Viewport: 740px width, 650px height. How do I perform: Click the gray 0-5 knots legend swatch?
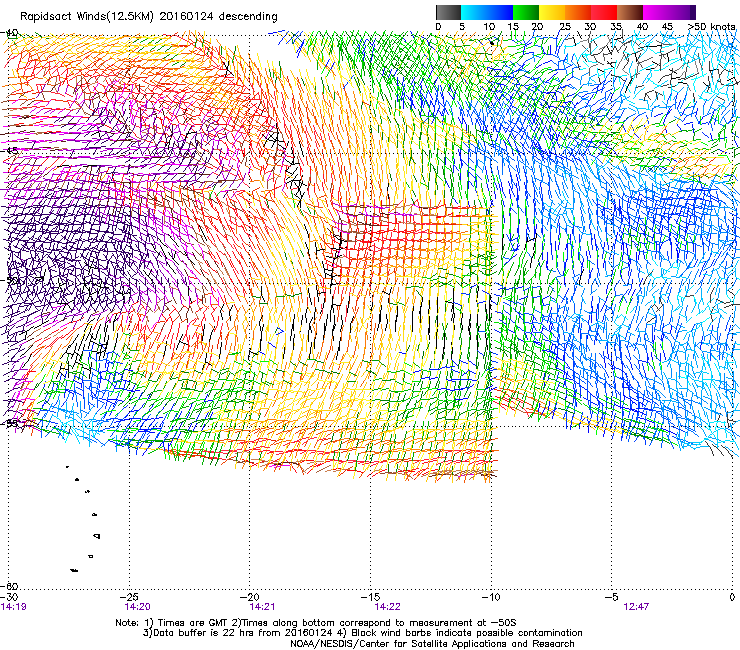point(448,12)
